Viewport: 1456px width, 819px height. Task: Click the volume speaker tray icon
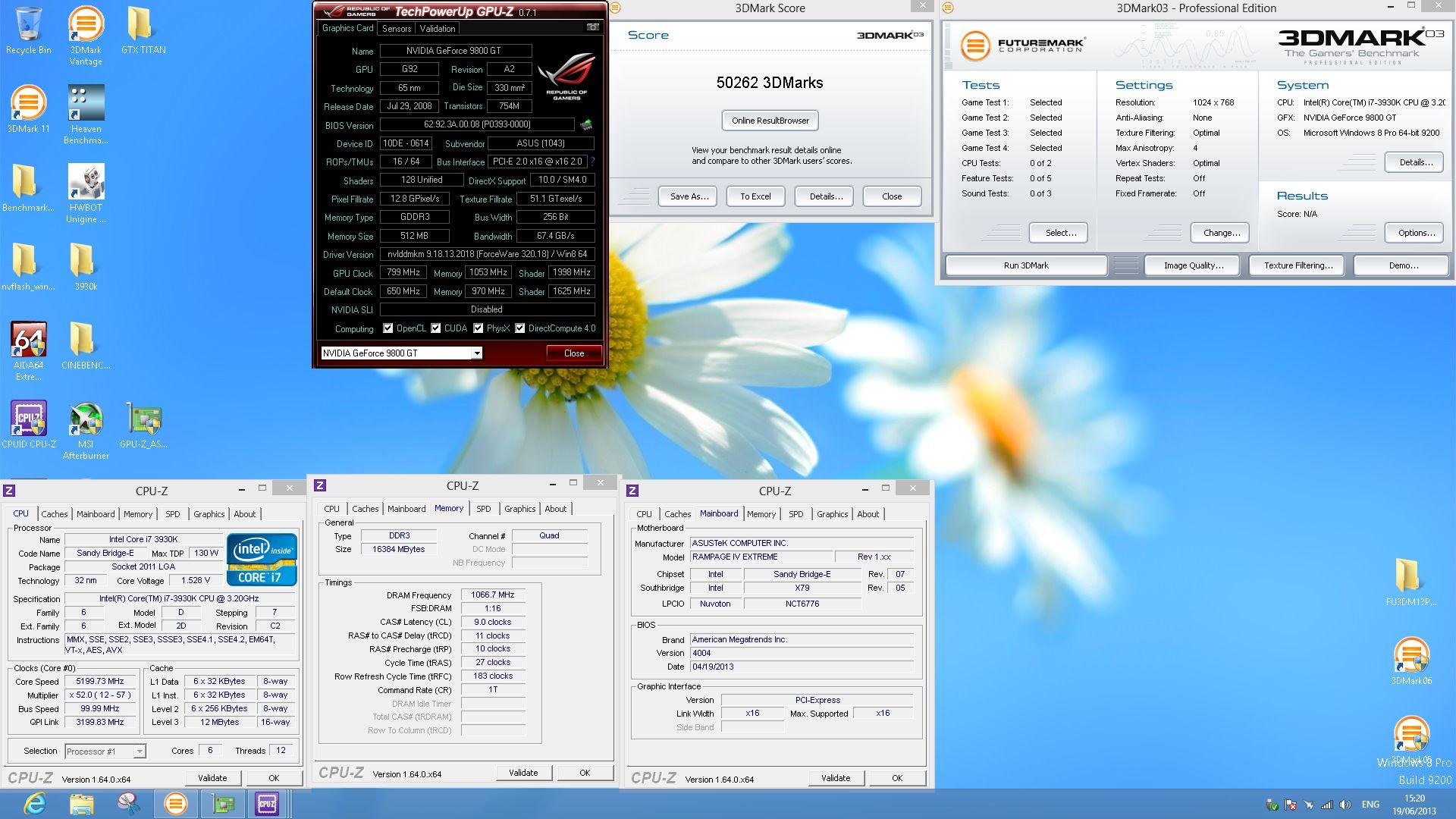coord(1345,805)
